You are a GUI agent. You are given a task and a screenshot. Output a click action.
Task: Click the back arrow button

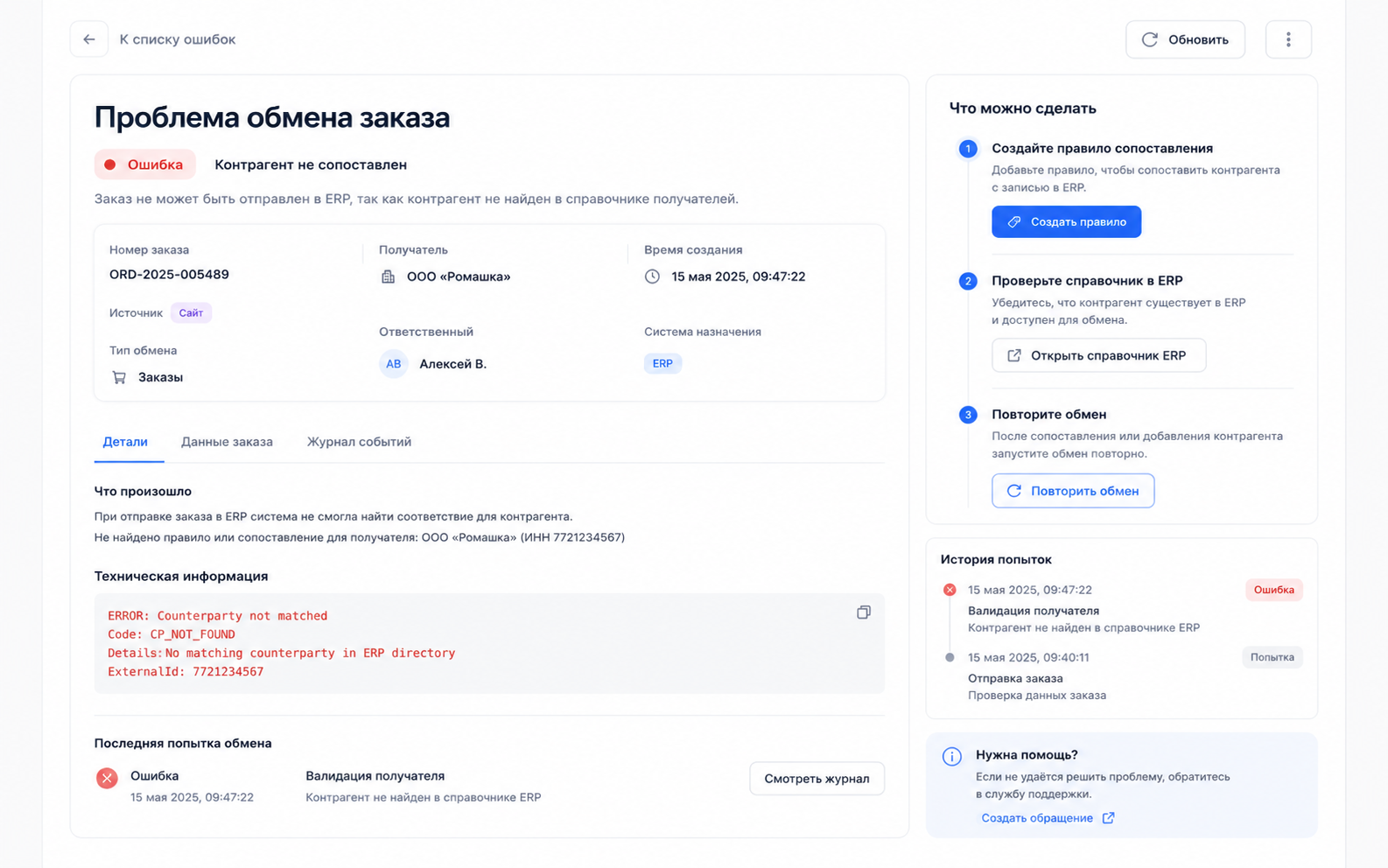(x=89, y=39)
